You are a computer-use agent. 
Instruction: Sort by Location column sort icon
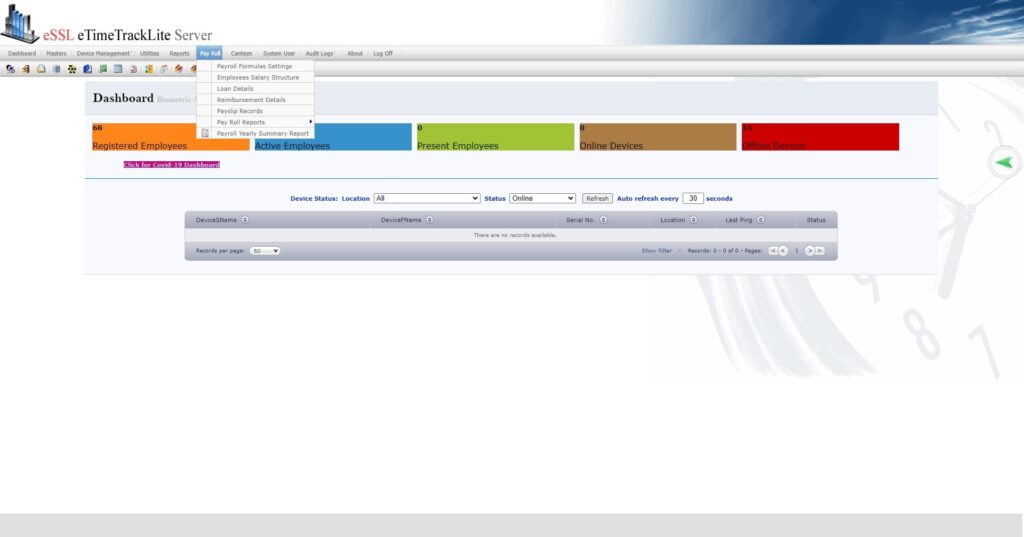tap(694, 220)
